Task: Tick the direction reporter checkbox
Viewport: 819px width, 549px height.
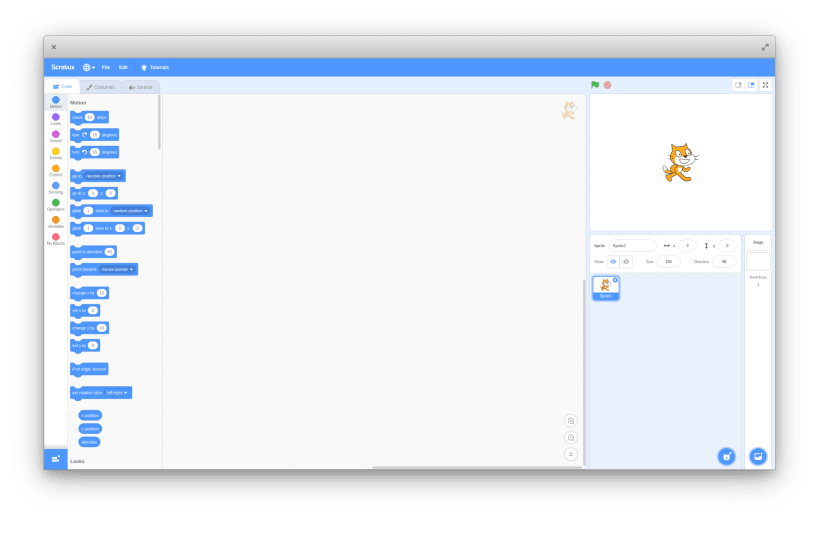Action: click(73, 442)
